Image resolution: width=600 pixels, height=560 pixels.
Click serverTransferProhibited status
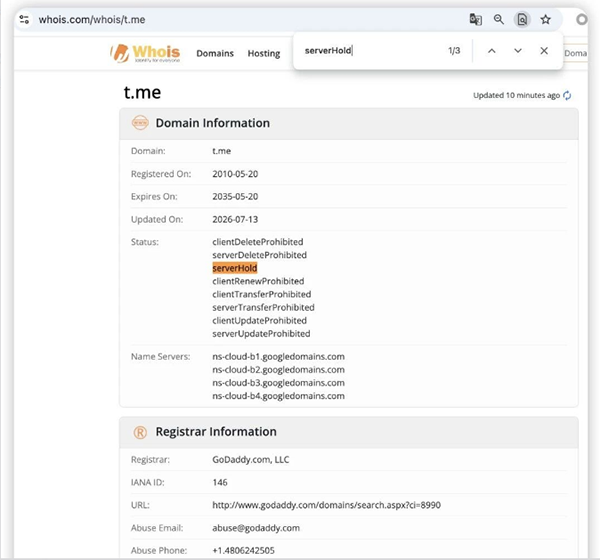(x=263, y=307)
